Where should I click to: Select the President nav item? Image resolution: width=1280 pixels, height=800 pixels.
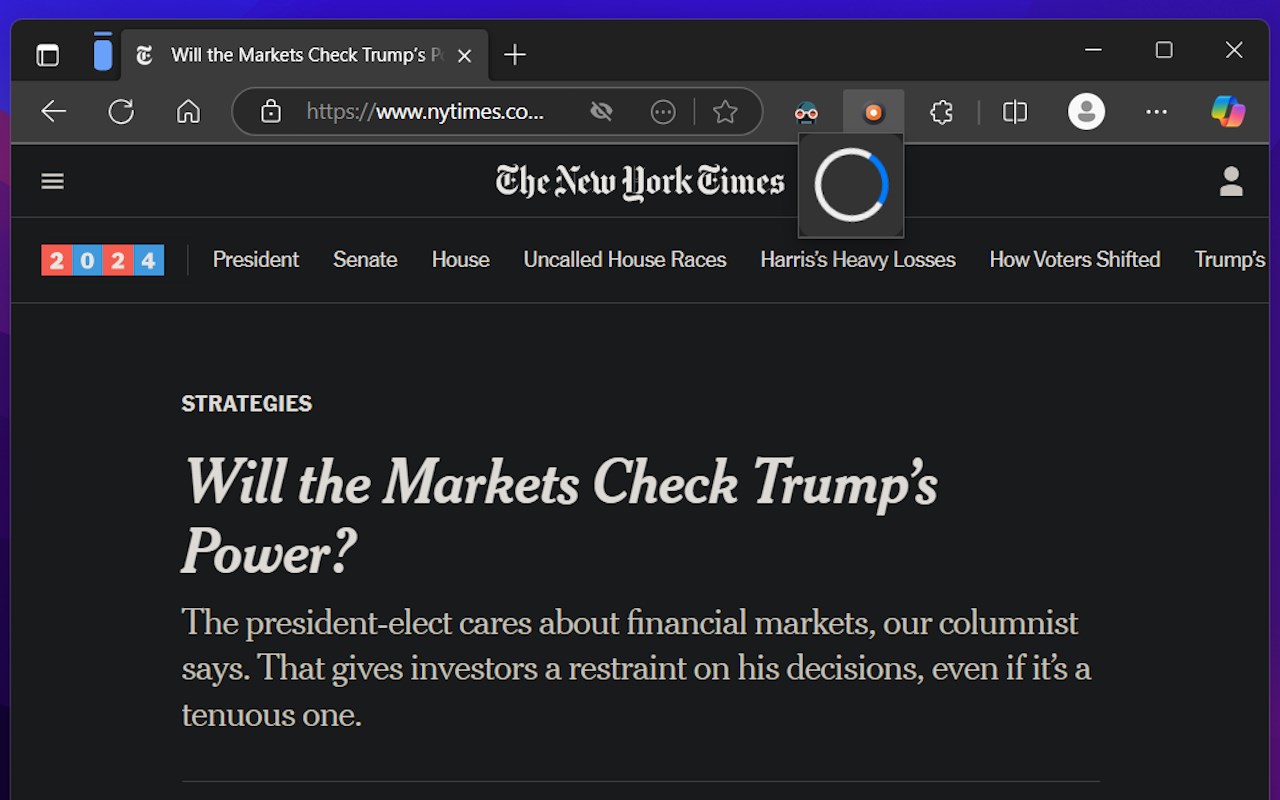pos(256,260)
